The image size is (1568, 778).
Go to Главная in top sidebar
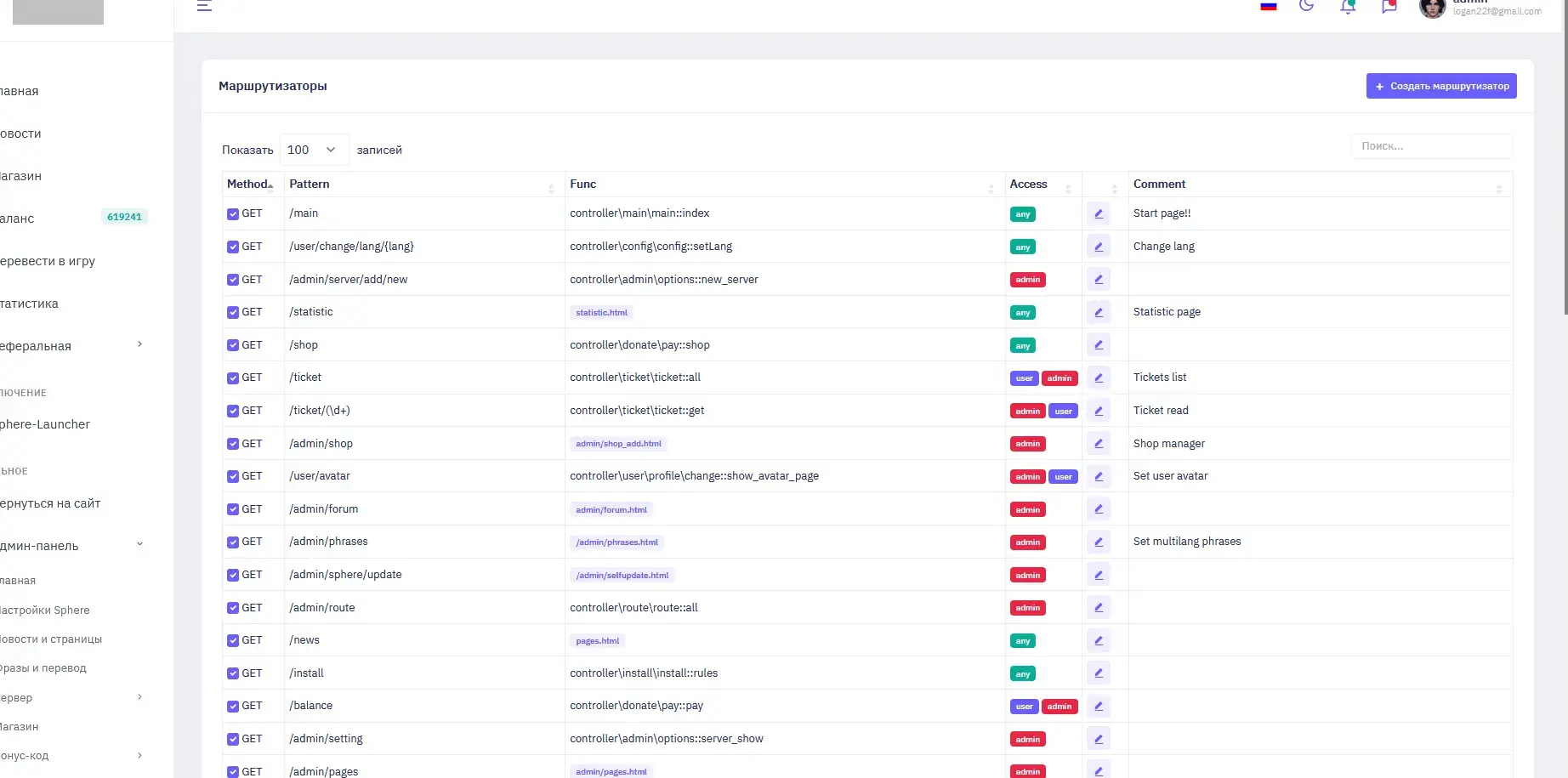(x=19, y=91)
